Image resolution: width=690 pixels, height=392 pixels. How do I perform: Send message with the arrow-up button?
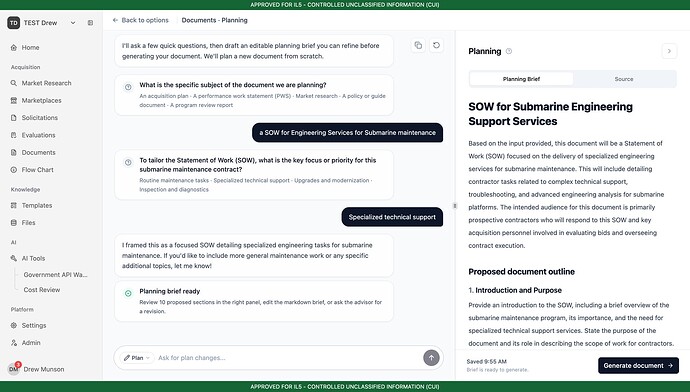431,358
